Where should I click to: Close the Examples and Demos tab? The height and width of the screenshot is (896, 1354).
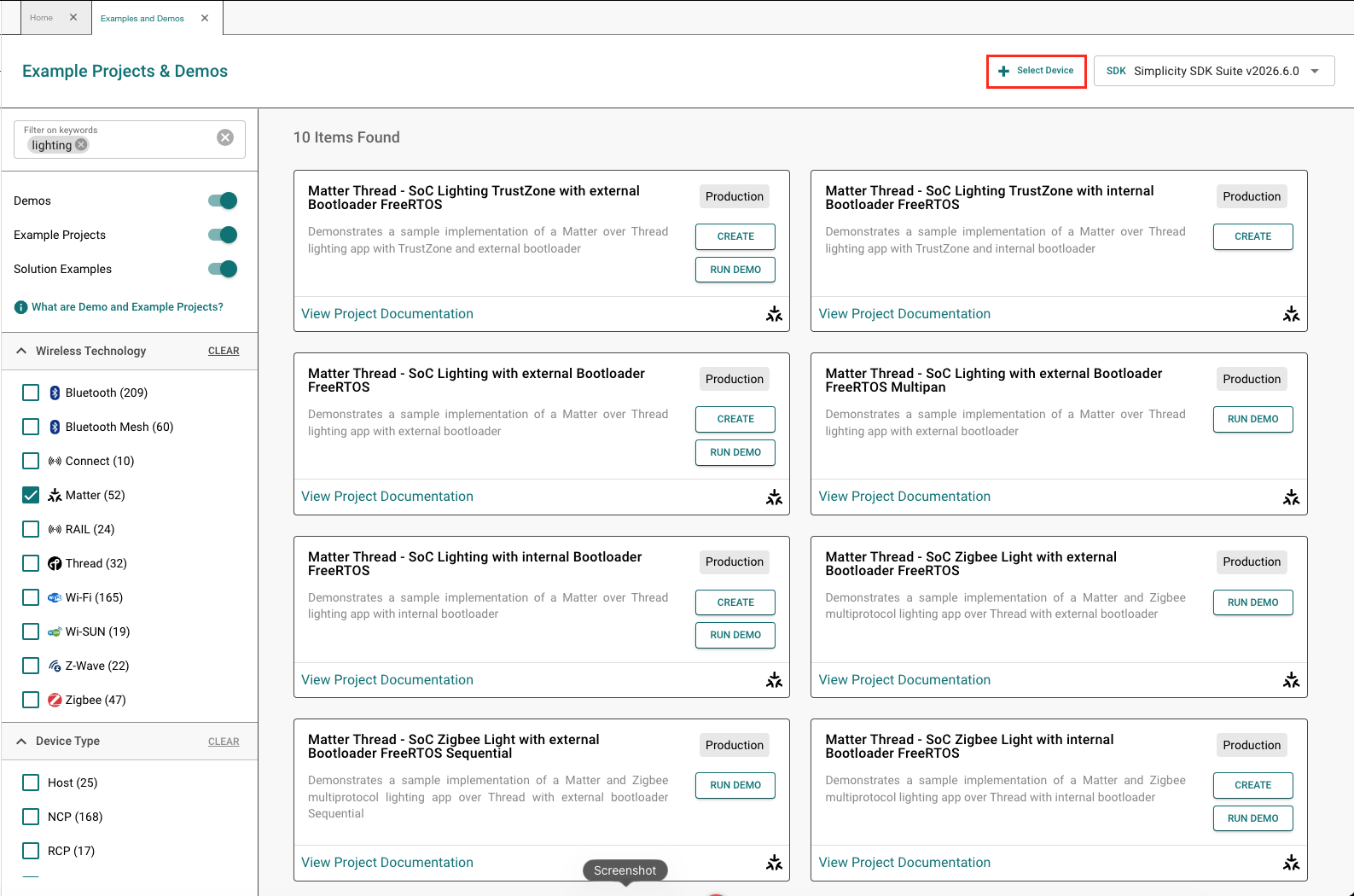pyautogui.click(x=205, y=18)
